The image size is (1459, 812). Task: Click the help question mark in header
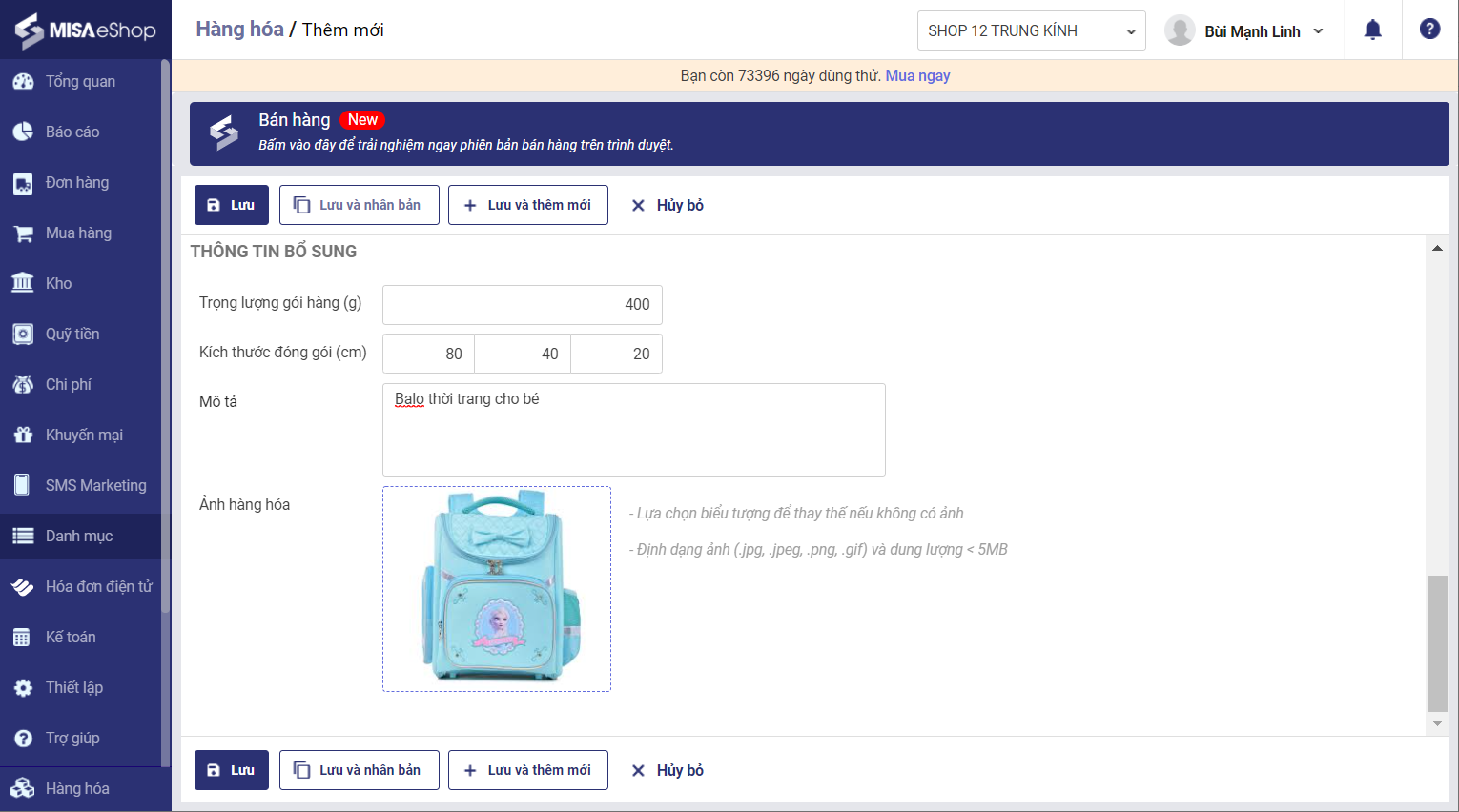1429,30
